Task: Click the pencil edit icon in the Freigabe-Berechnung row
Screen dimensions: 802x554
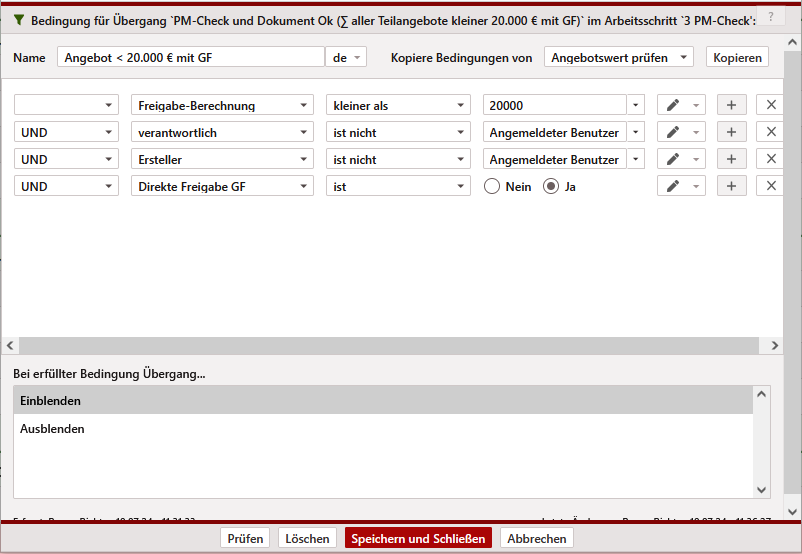Action: (673, 105)
